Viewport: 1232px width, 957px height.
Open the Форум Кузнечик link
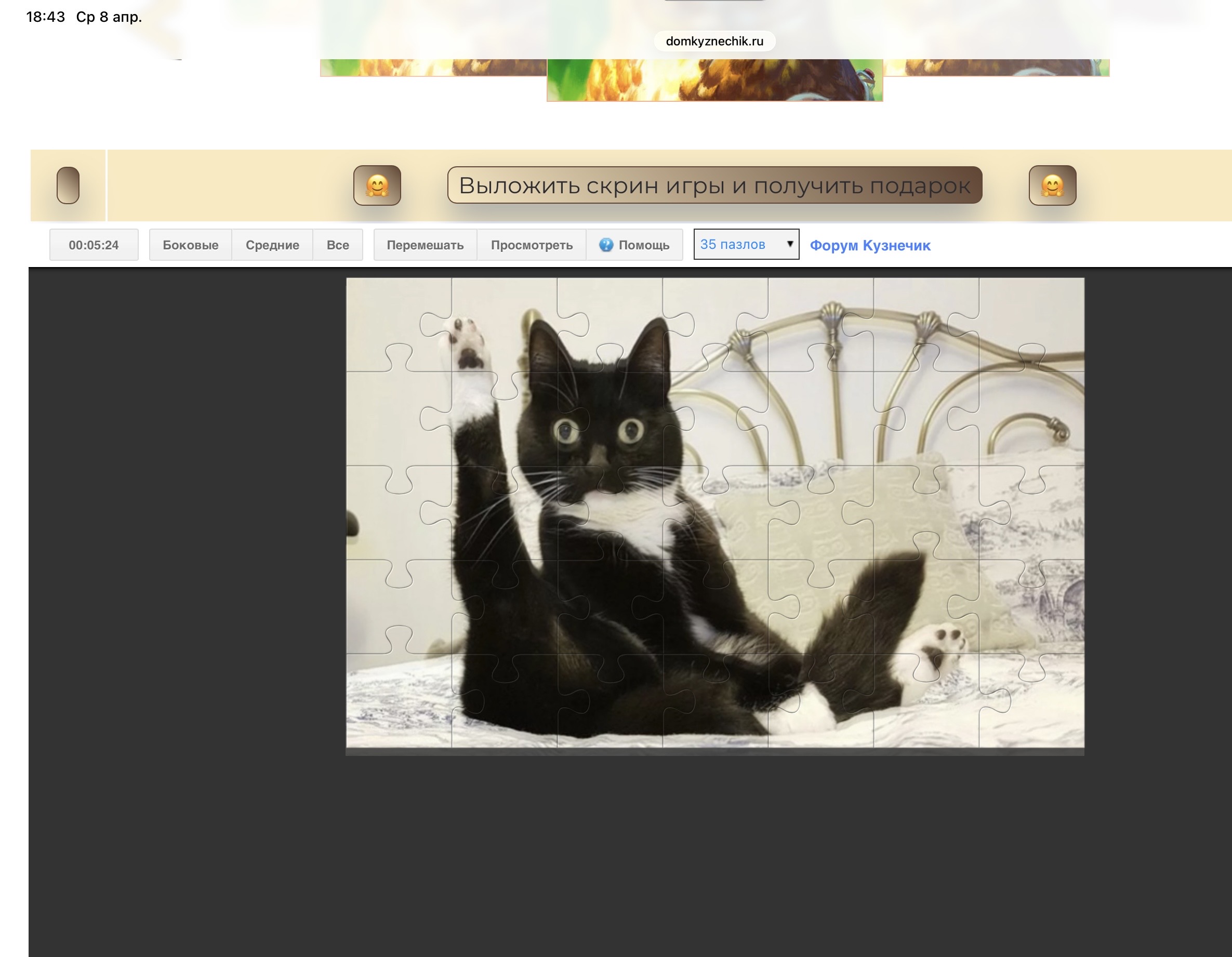tap(870, 245)
